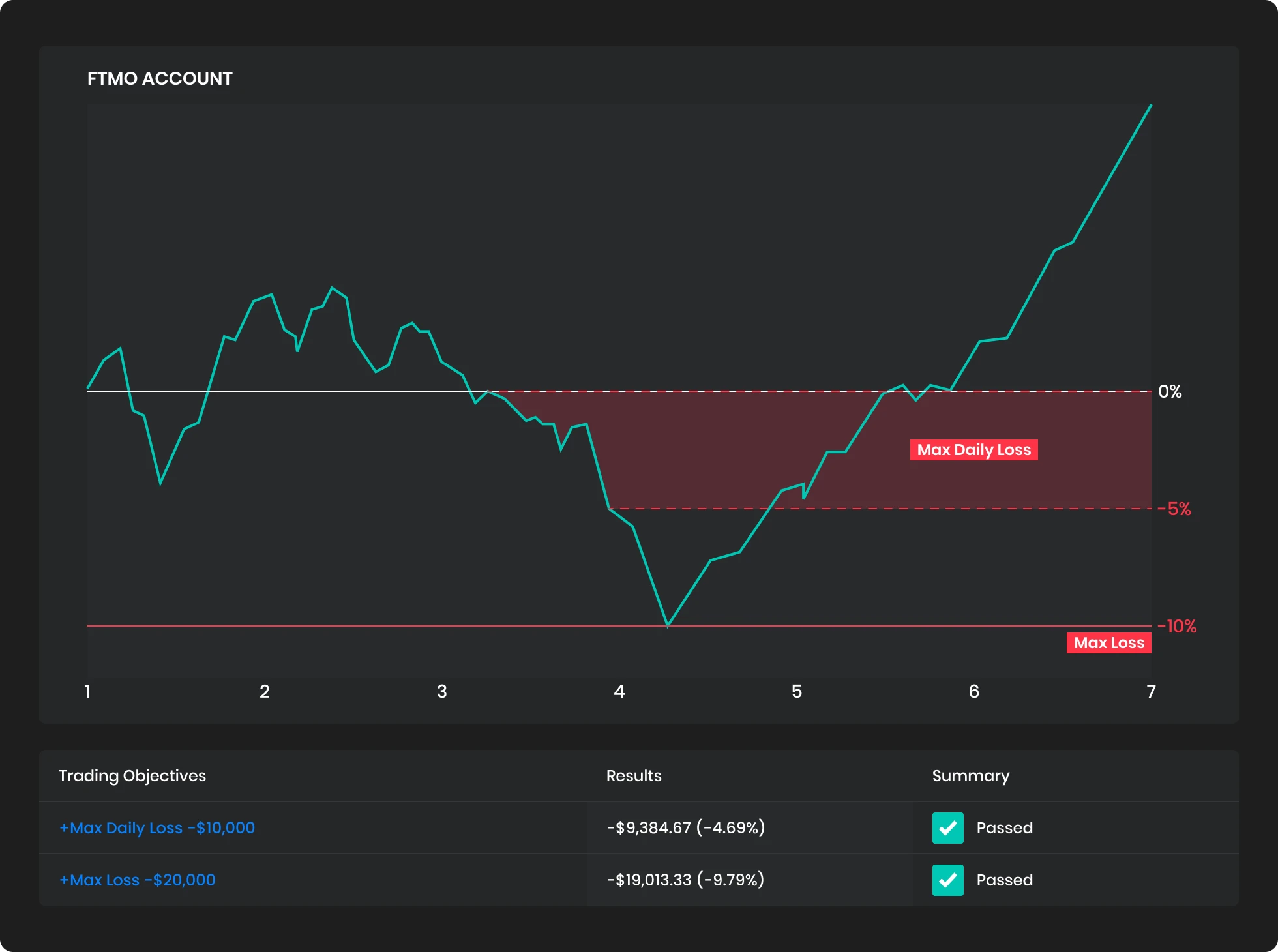Click the Max Daily Loss passed checkmark

click(x=947, y=828)
